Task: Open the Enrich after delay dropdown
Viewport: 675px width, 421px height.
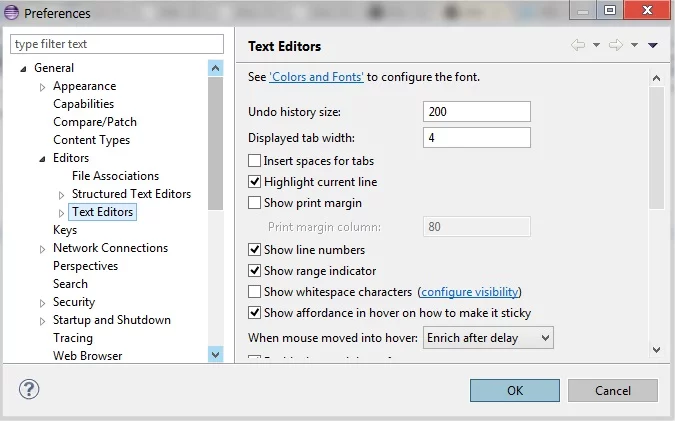Action: (489, 338)
